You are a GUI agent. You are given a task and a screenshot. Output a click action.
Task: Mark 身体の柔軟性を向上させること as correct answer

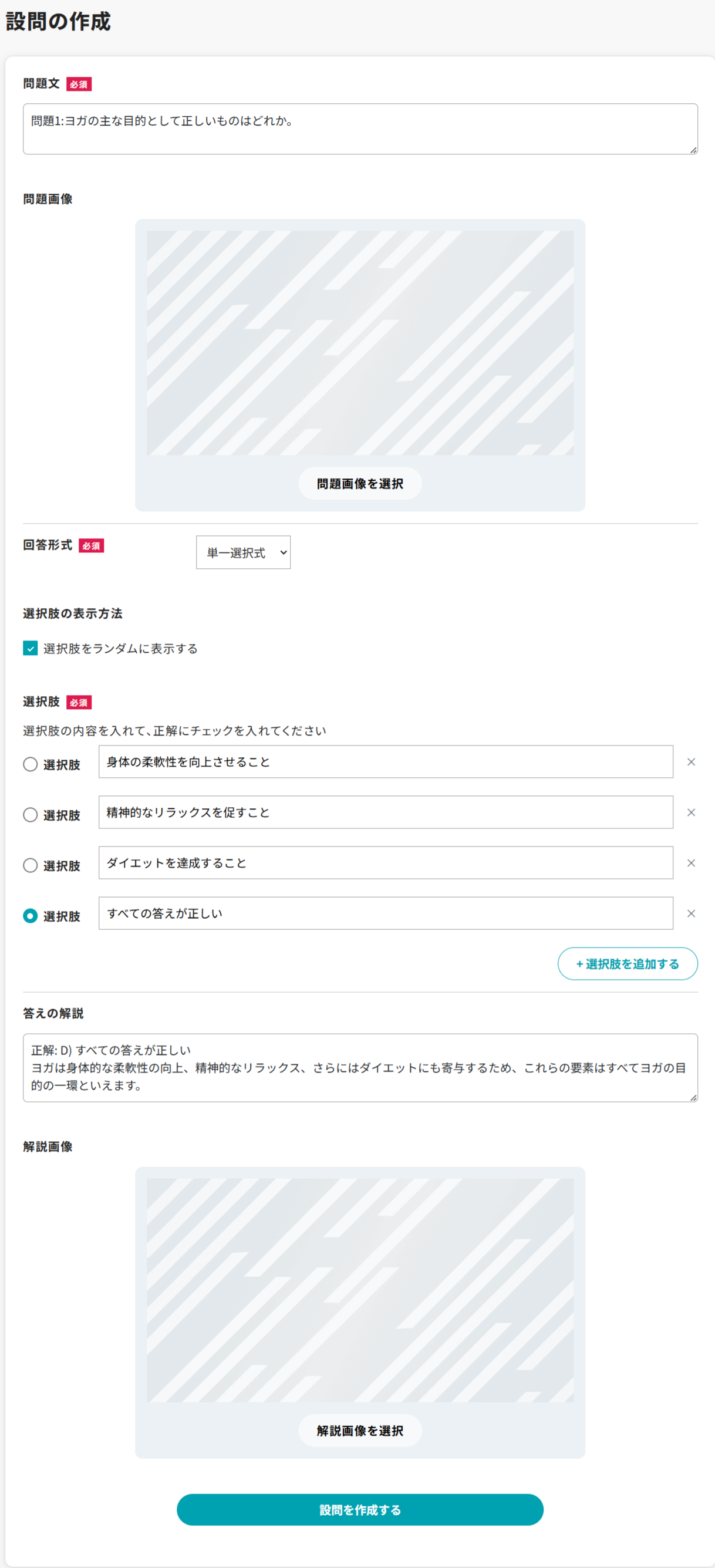point(31,764)
